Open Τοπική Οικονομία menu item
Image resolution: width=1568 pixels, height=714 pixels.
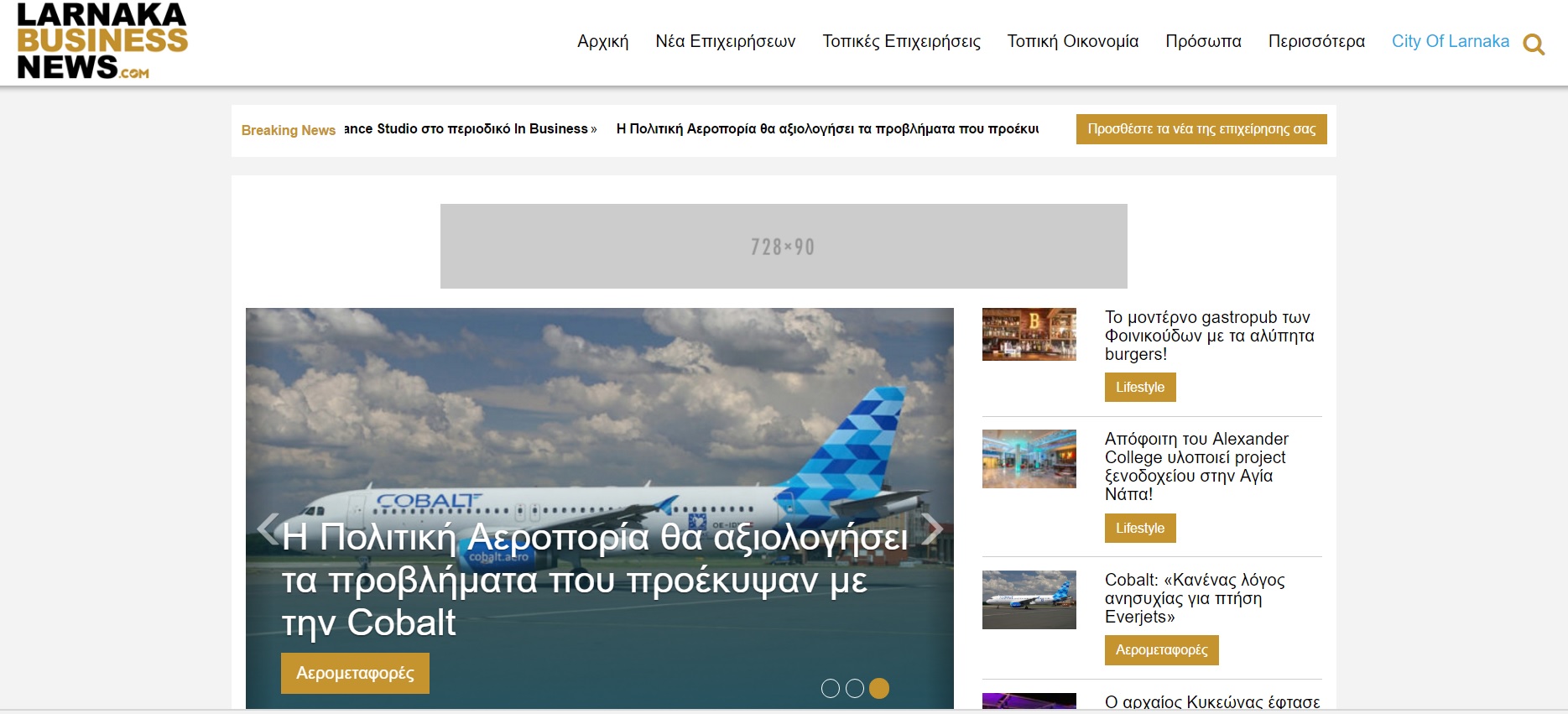[1073, 41]
